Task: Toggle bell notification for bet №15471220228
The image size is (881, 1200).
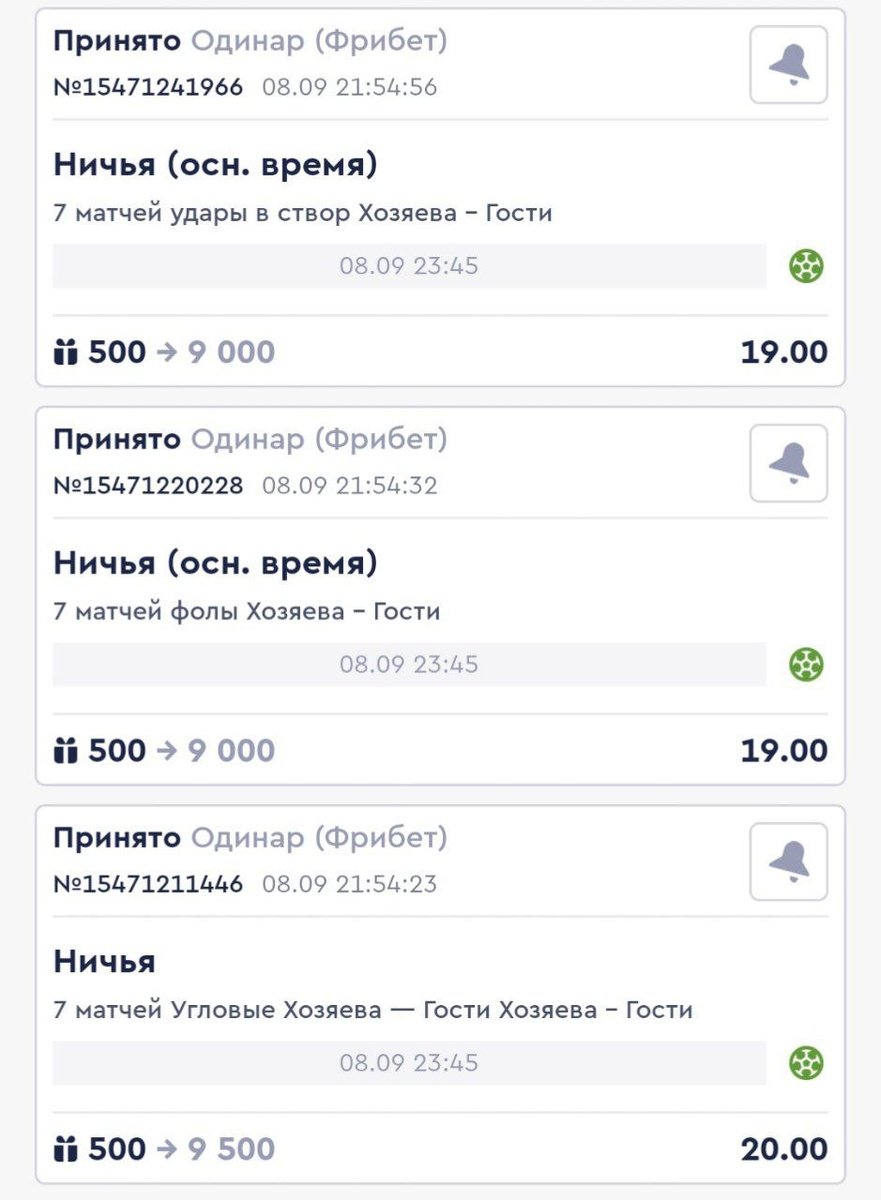Action: [789, 463]
